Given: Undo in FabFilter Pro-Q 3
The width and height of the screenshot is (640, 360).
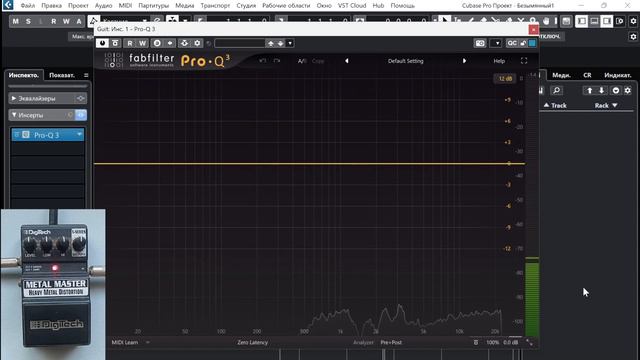Looking at the screenshot, I should pos(262,61).
